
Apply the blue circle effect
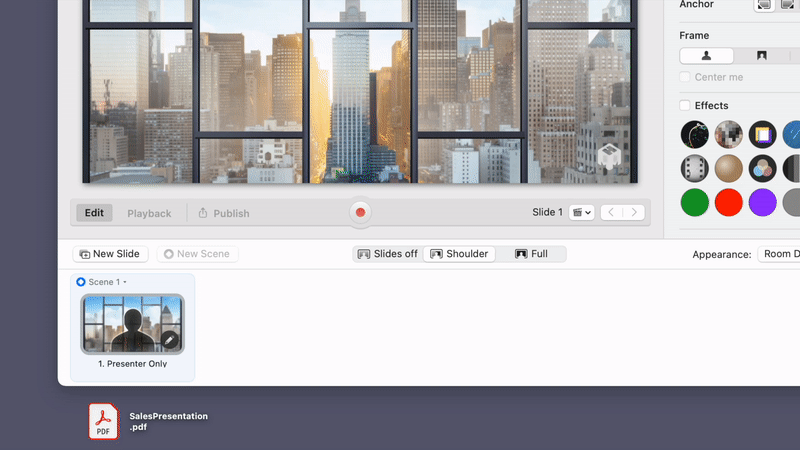pyautogui.click(x=792, y=135)
